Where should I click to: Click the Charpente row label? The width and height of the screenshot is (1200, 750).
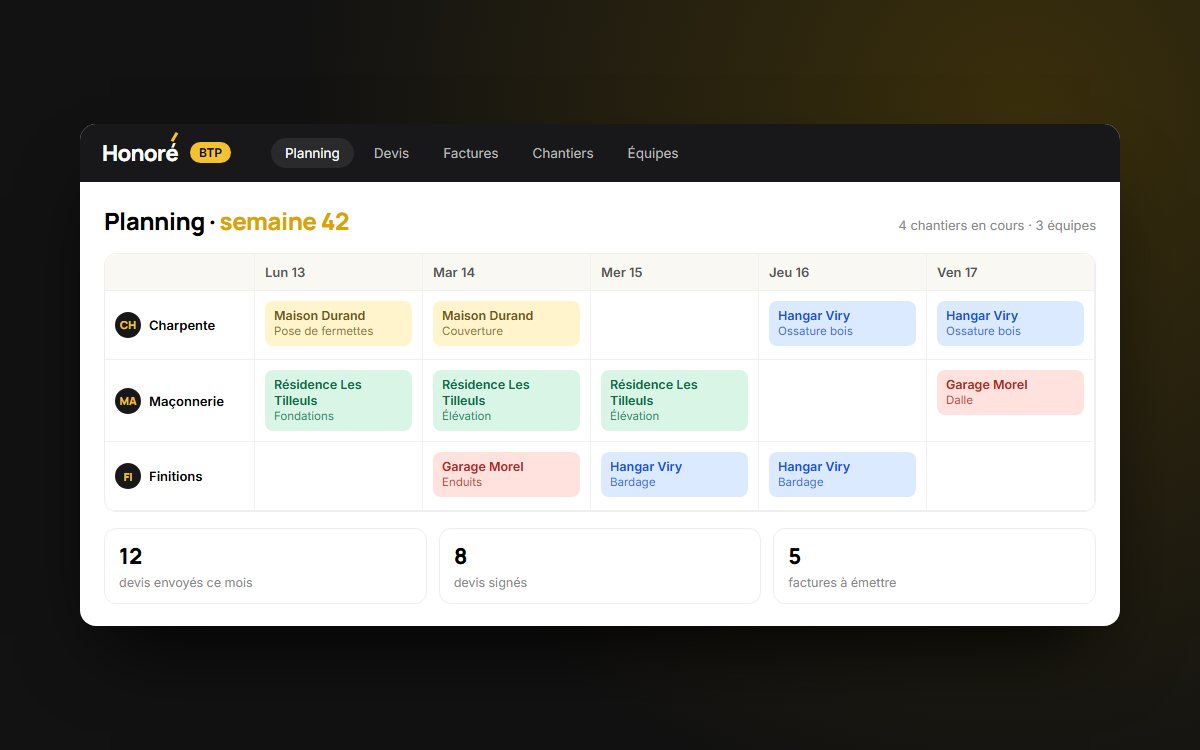click(182, 325)
